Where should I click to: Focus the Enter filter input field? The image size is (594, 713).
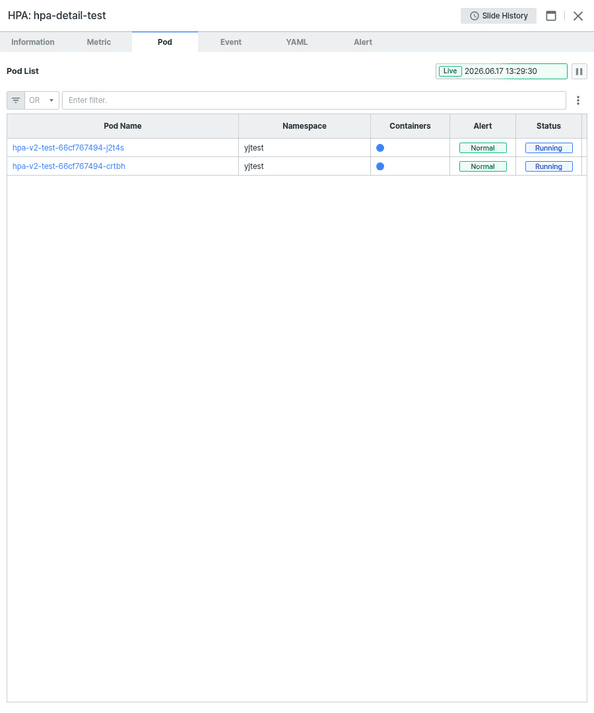[x=314, y=100]
